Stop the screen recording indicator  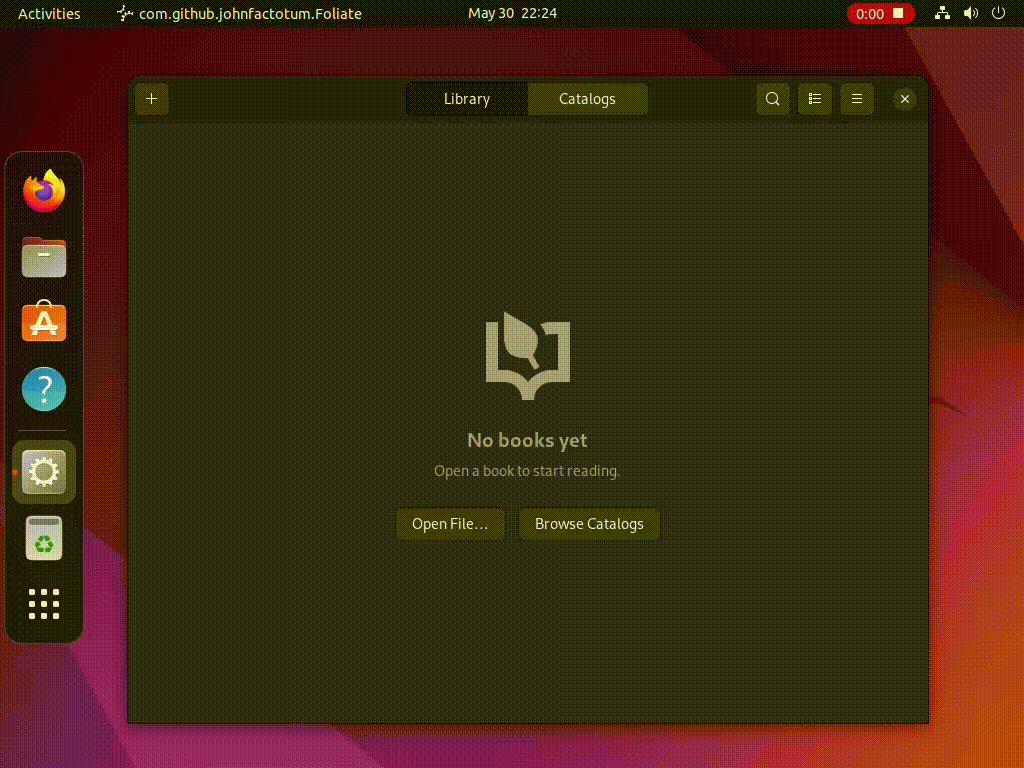point(880,14)
